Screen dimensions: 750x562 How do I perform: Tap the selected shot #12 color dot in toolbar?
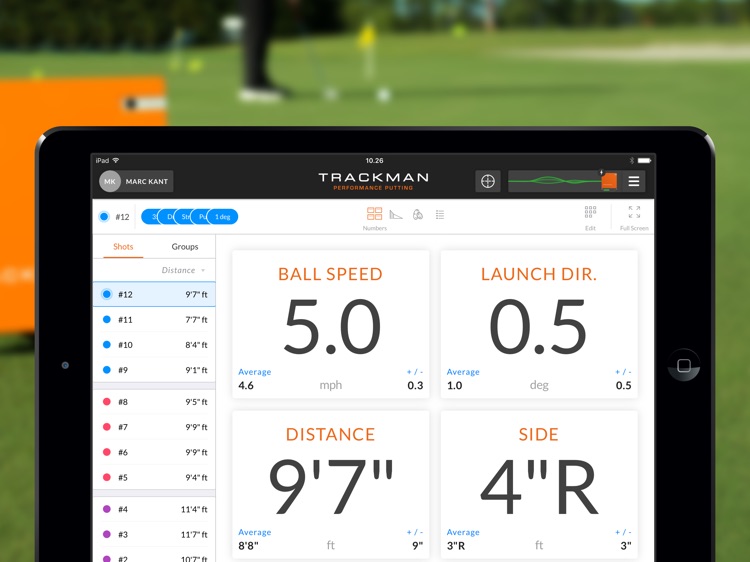point(104,217)
